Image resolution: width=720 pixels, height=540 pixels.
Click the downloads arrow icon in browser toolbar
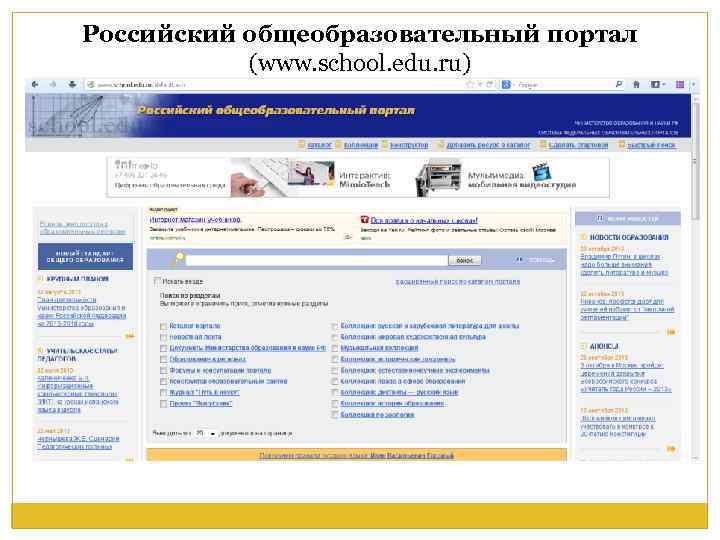tap(72, 84)
